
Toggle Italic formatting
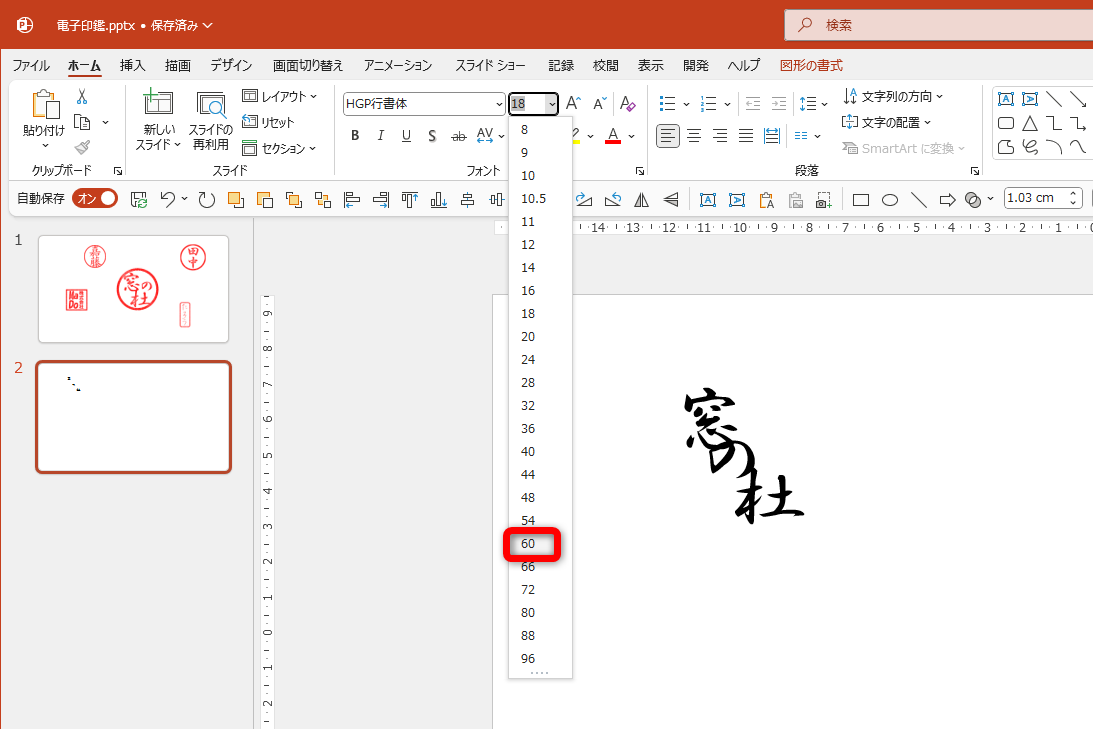381,136
